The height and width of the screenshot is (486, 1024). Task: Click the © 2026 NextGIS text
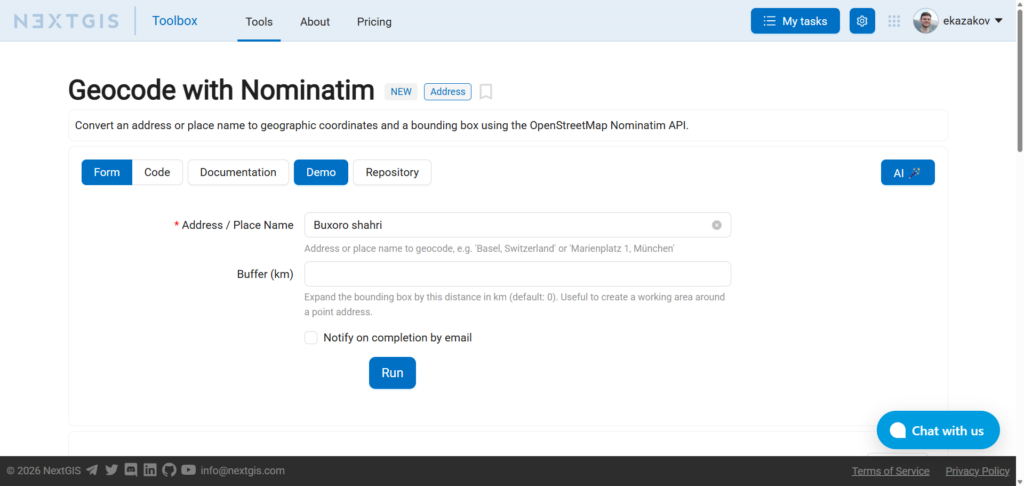(44, 470)
